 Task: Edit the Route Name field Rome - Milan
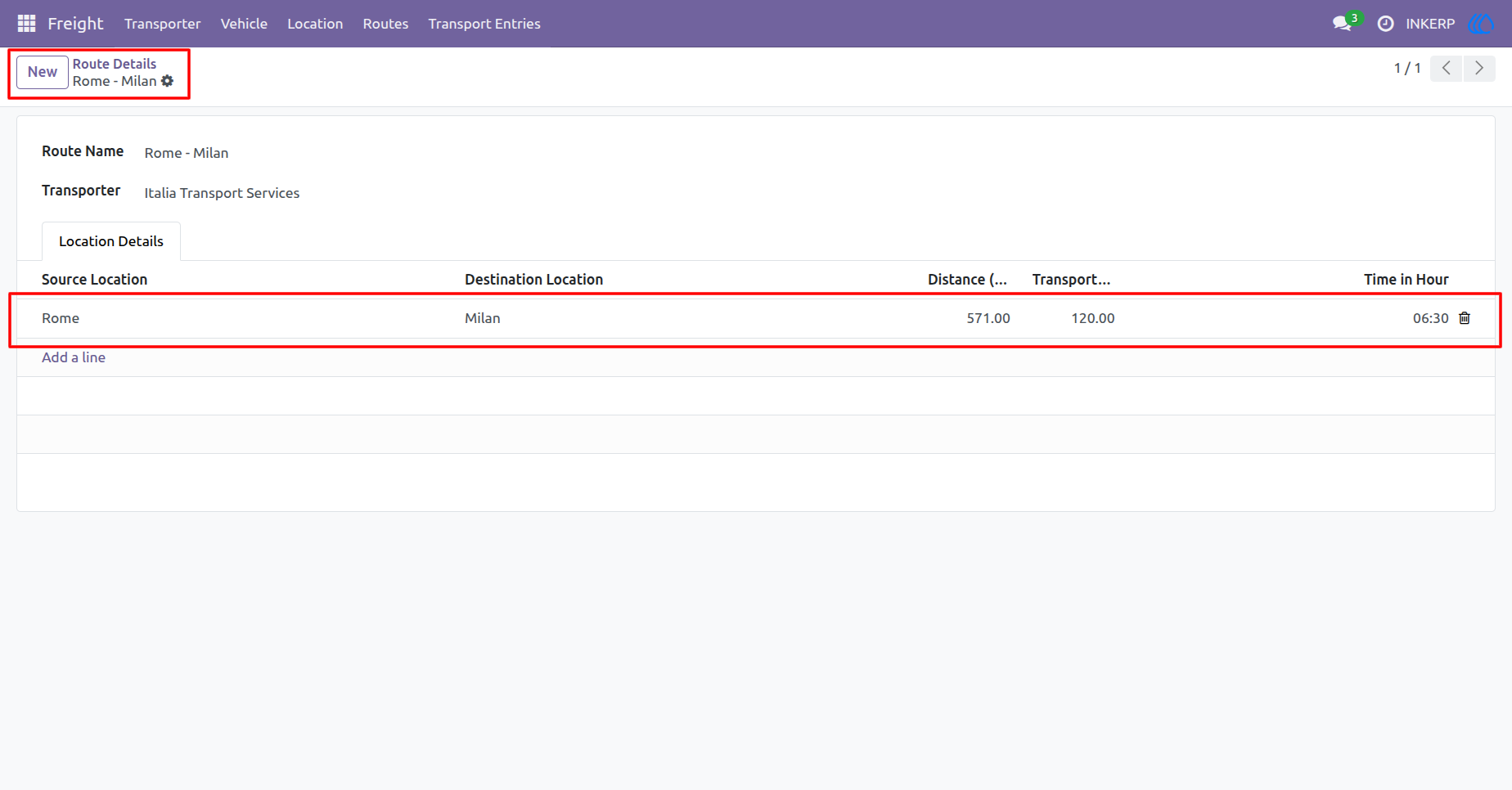(x=187, y=153)
